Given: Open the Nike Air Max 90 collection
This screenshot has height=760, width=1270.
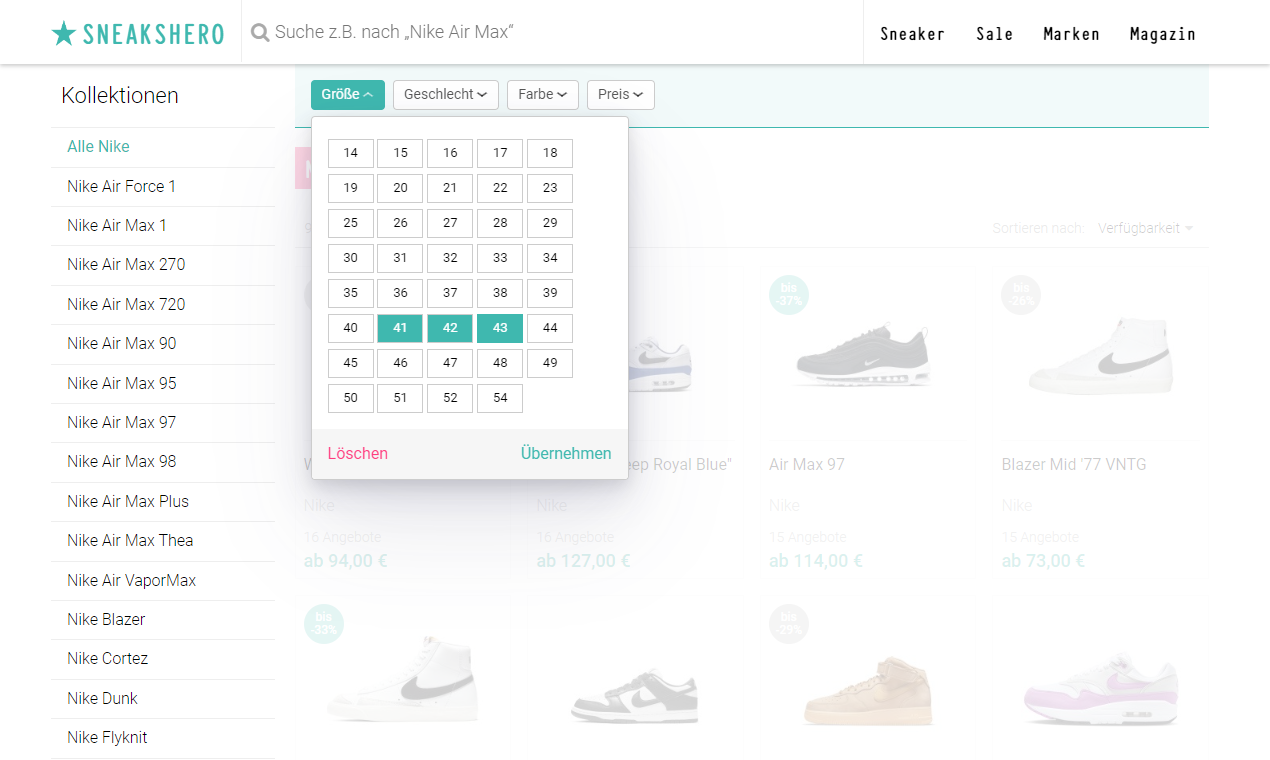Looking at the screenshot, I should pos(163,344).
